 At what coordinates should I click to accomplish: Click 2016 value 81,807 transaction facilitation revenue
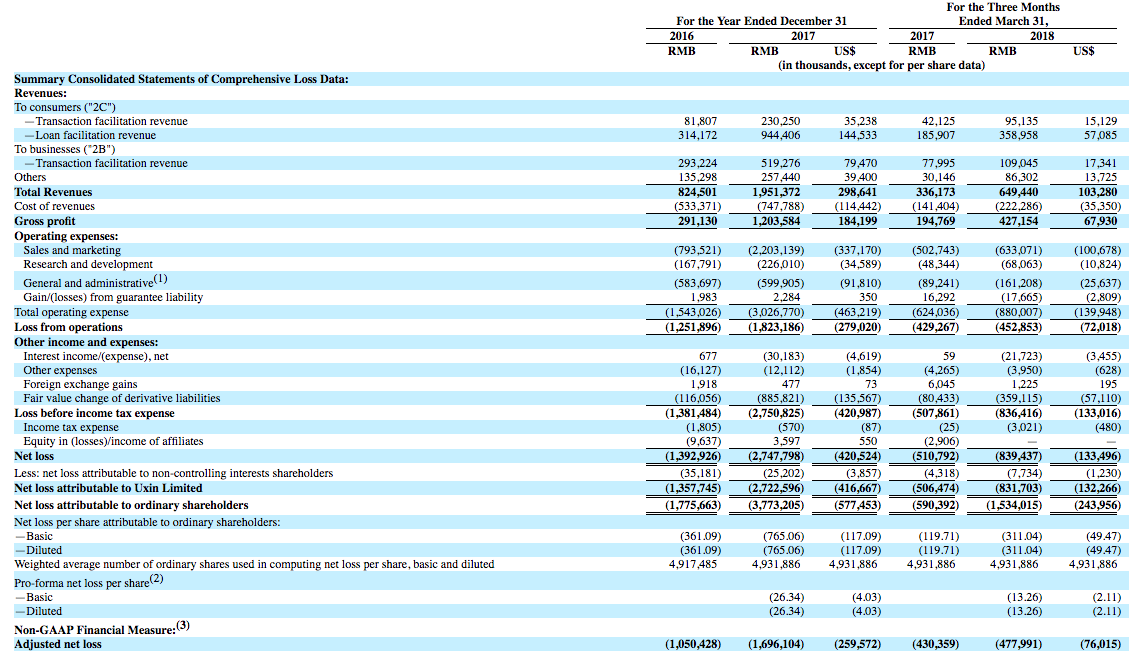coord(700,121)
